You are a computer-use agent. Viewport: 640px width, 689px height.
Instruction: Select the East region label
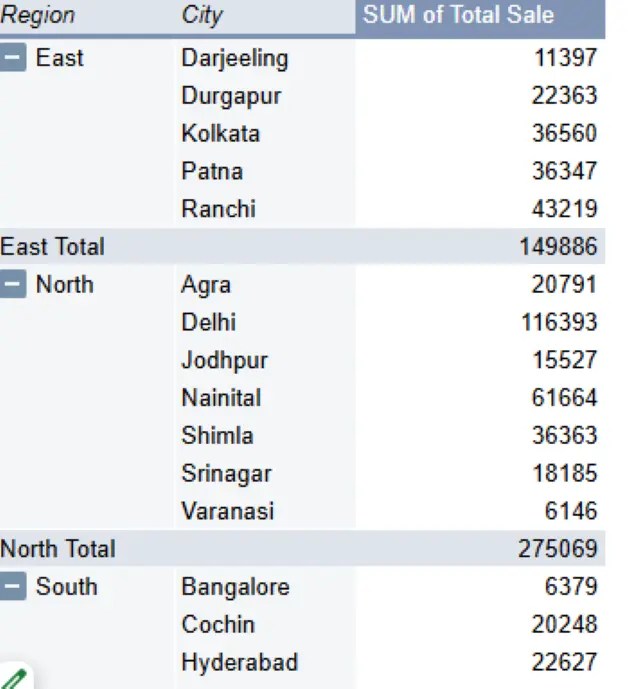click(60, 58)
